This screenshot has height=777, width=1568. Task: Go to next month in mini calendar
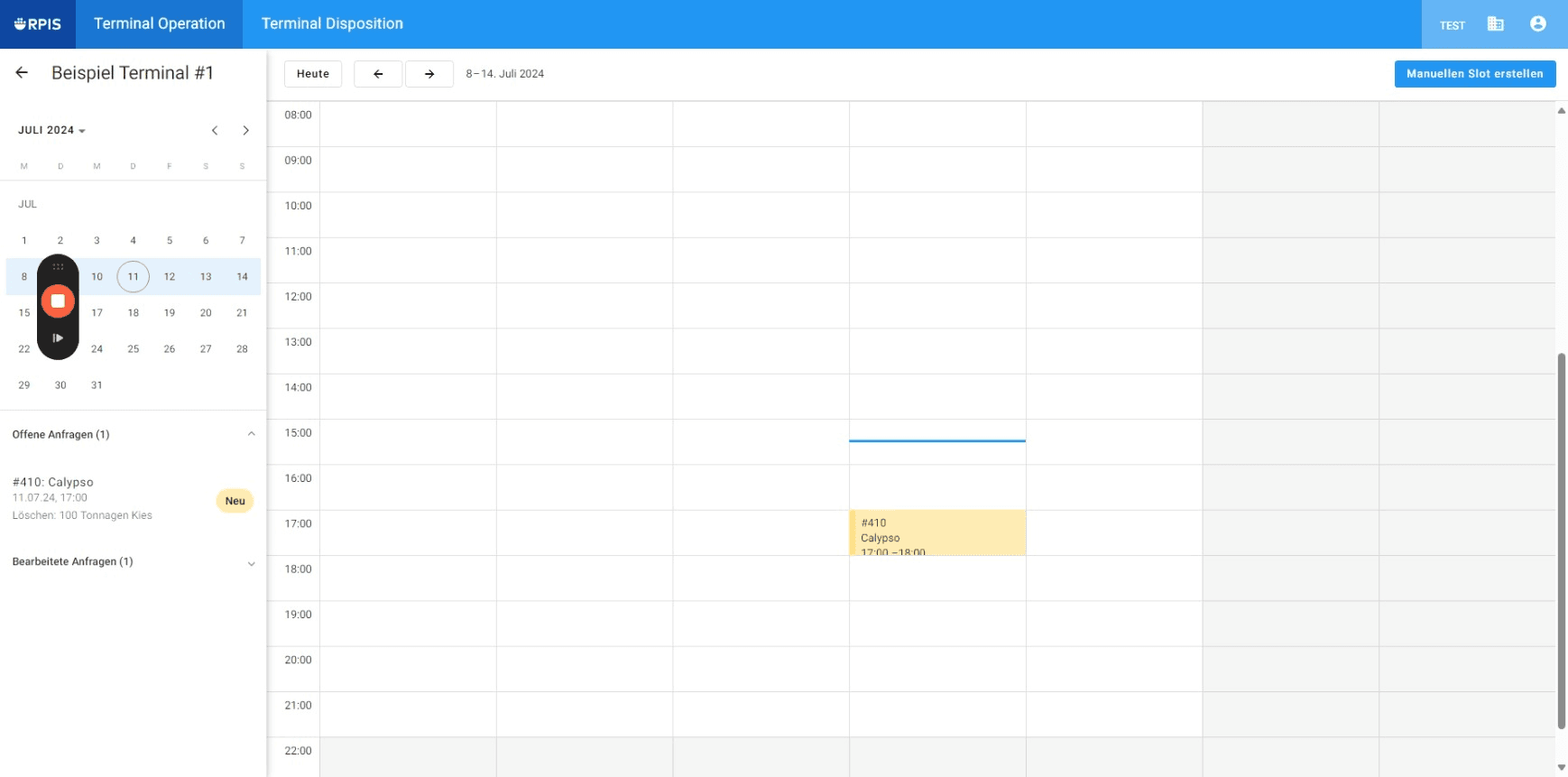click(245, 131)
